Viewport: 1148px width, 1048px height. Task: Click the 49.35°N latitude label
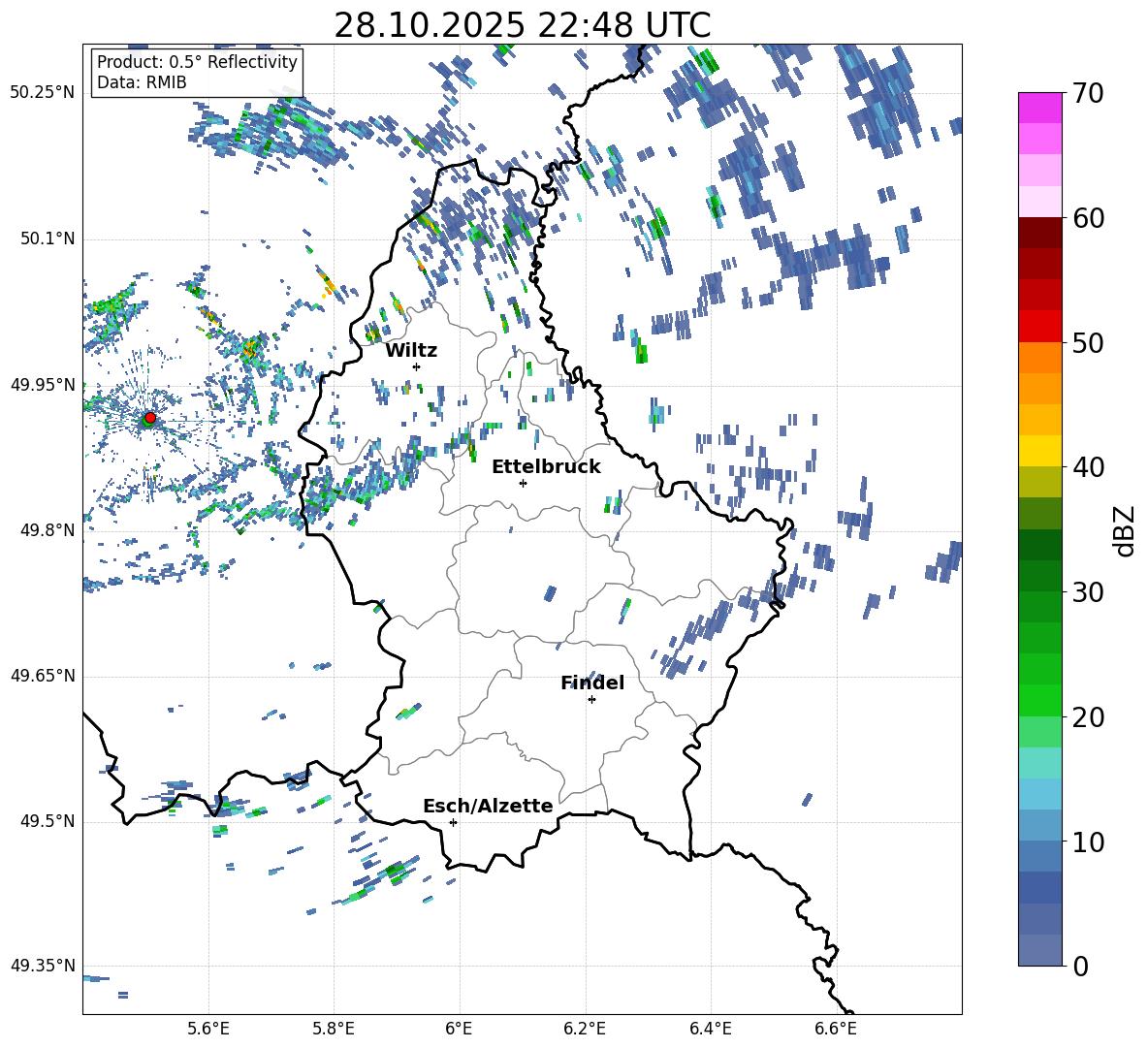point(43,966)
